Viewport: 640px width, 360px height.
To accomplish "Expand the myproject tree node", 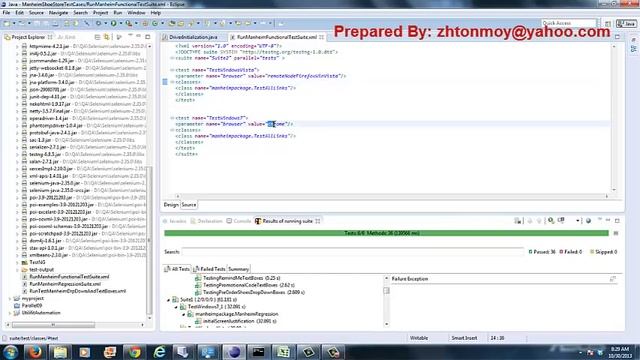I will (x=10, y=299).
